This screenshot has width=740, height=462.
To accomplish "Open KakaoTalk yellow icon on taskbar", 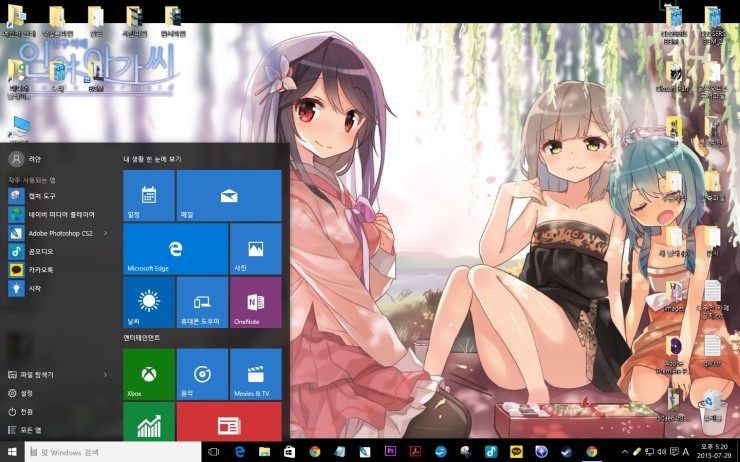I will click(x=516, y=452).
